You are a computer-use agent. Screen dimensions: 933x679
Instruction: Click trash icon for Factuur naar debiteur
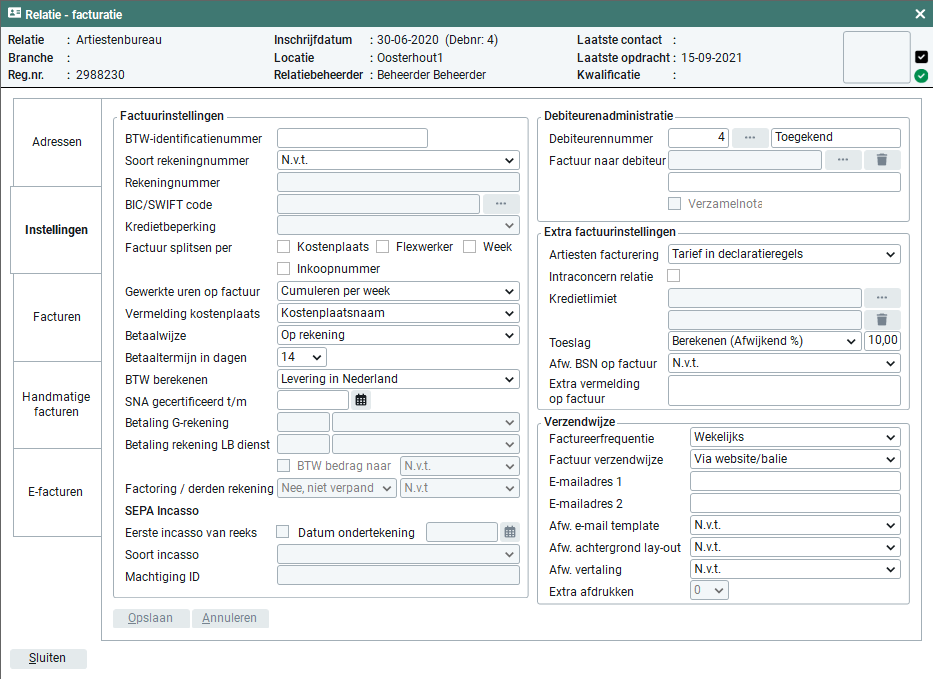(882, 160)
